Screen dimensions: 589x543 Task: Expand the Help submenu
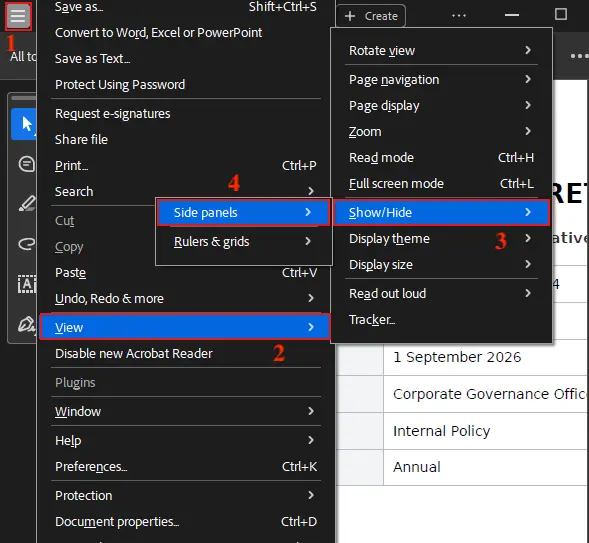[x=186, y=440]
